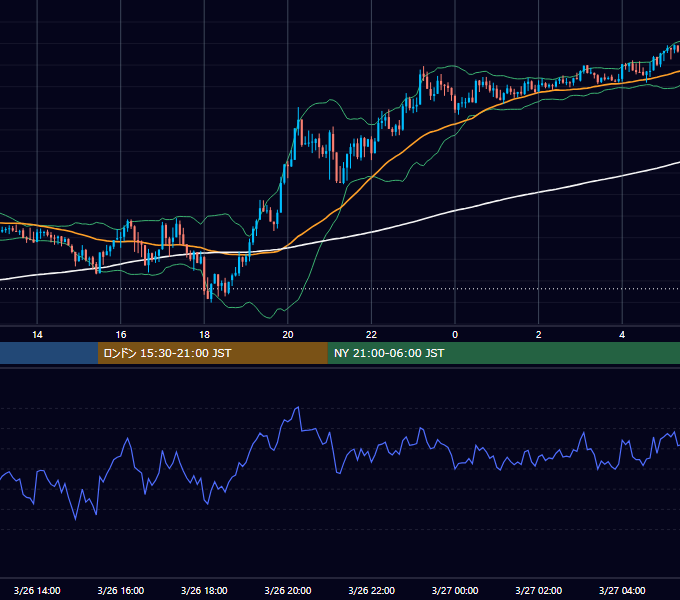The height and width of the screenshot is (600, 680).
Task: Select the 16 hour axis label
Action: [121, 335]
